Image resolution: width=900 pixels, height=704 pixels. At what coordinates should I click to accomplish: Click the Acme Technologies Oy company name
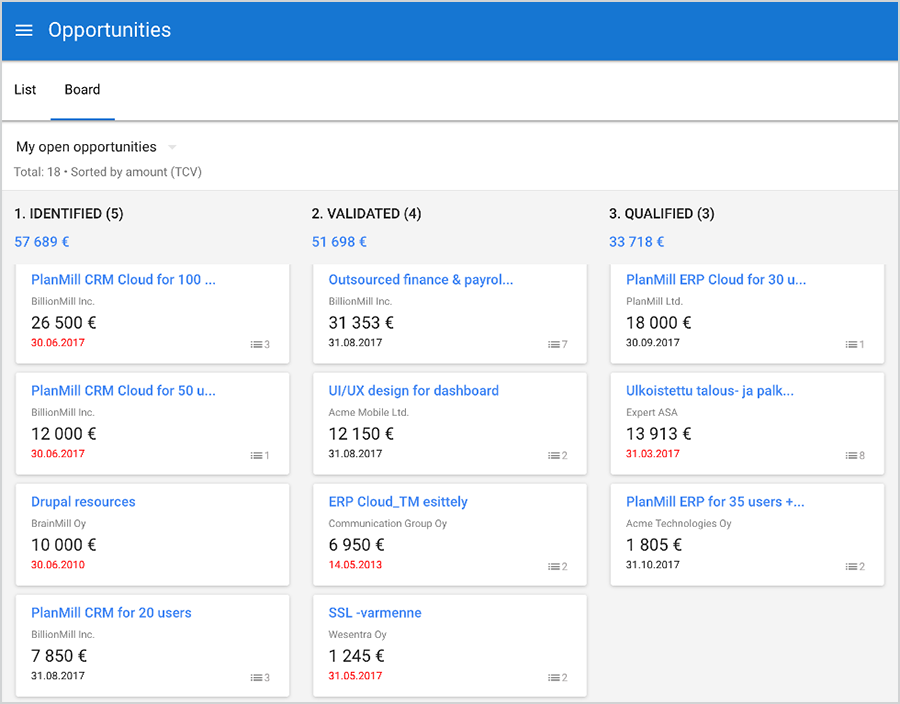coord(678,523)
